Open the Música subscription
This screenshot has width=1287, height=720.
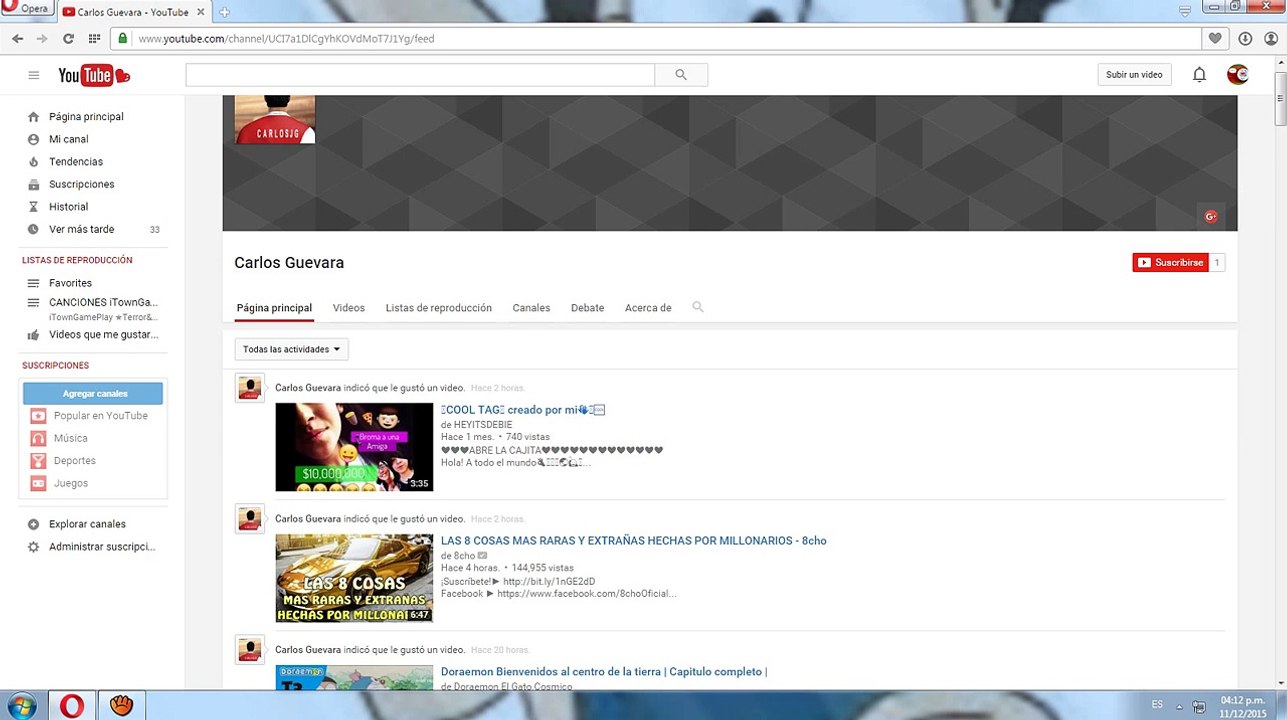(x=71, y=438)
